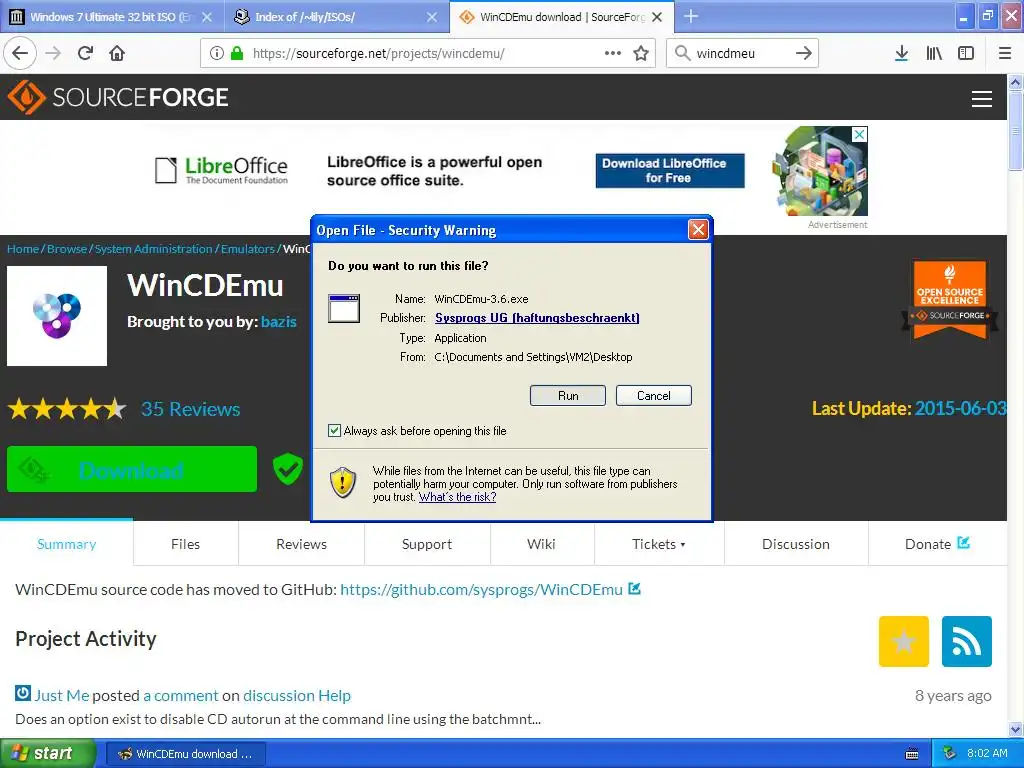
Task: Submit search with the arrow in search box
Action: coord(804,53)
